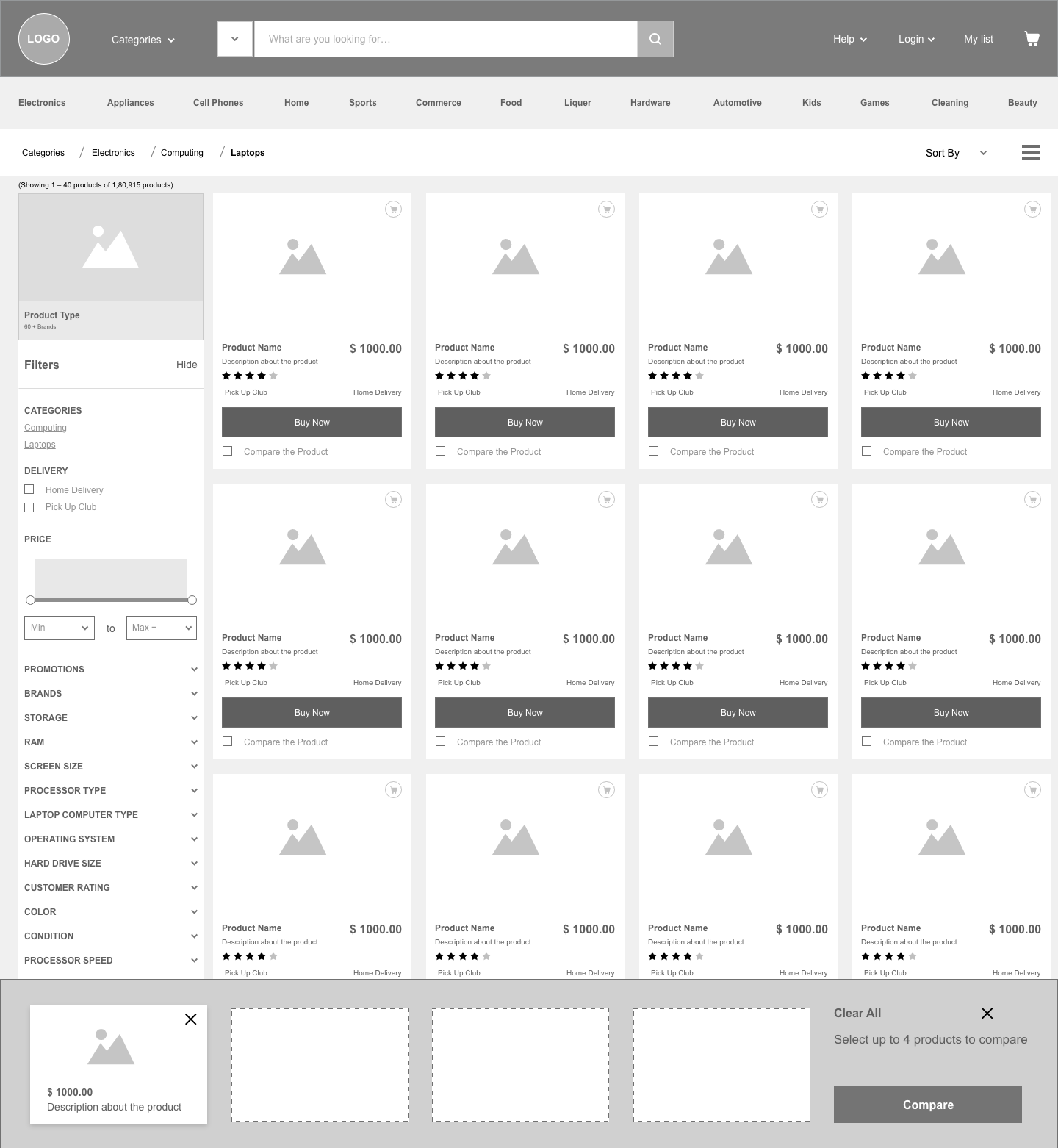Add first row, first product to cart icon
This screenshot has width=1058, height=1148.
(x=394, y=209)
